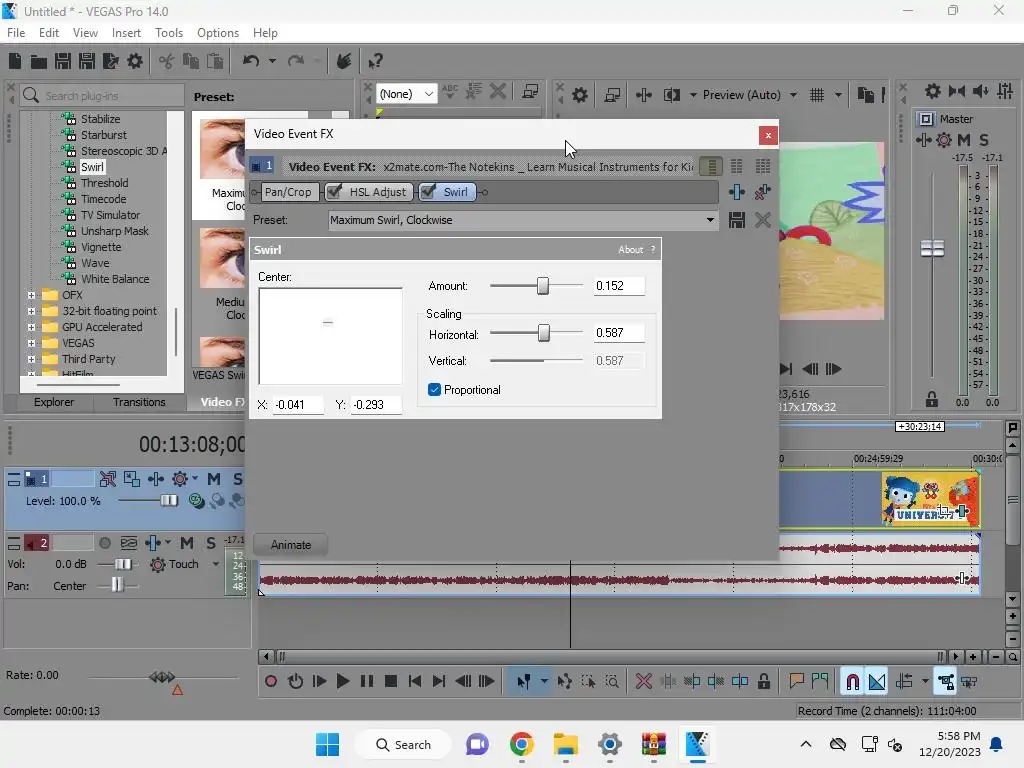Open Project Properties gear in main toolbar

135,61
